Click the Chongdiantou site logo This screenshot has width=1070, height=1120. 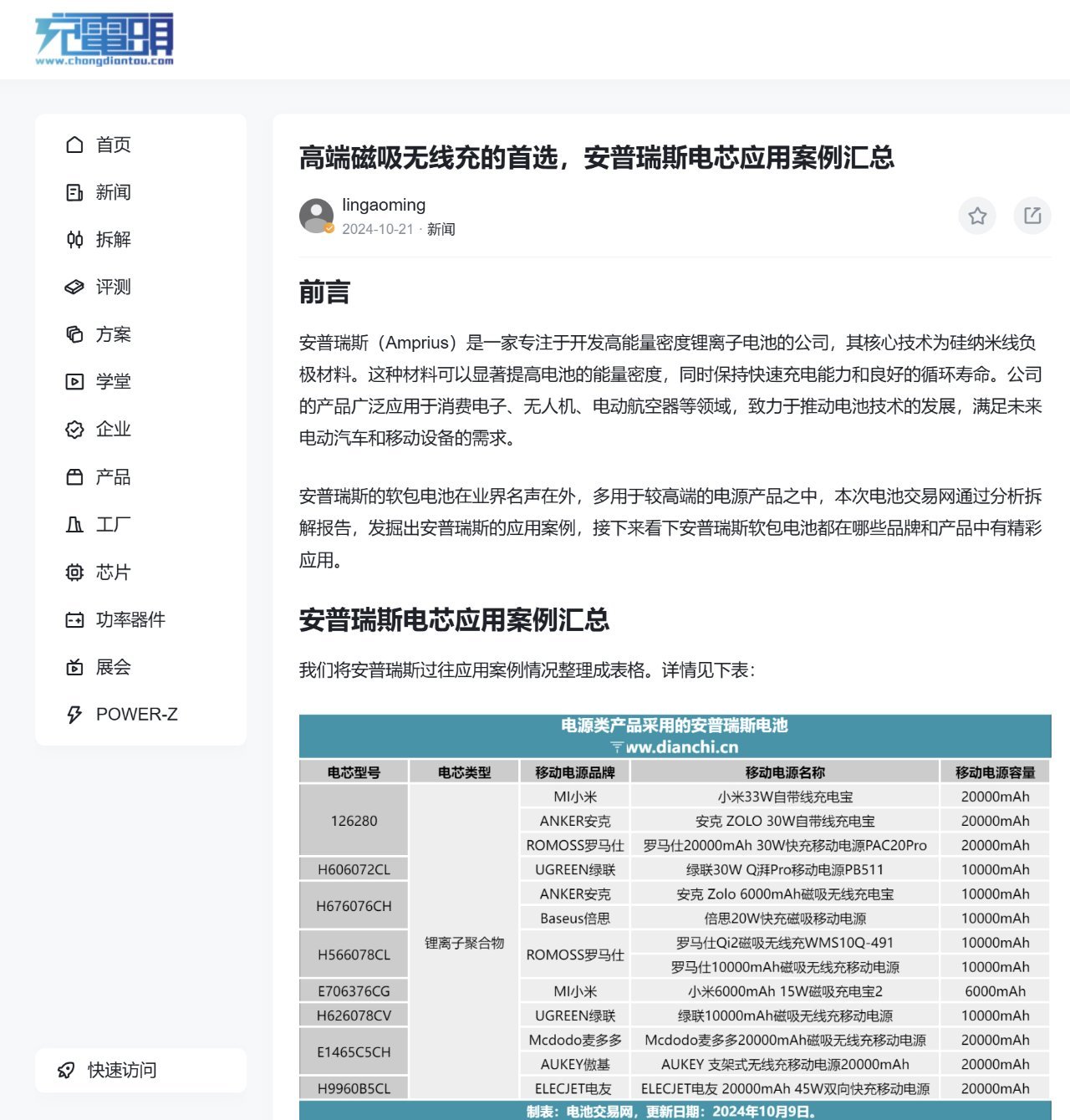pyautogui.click(x=104, y=39)
